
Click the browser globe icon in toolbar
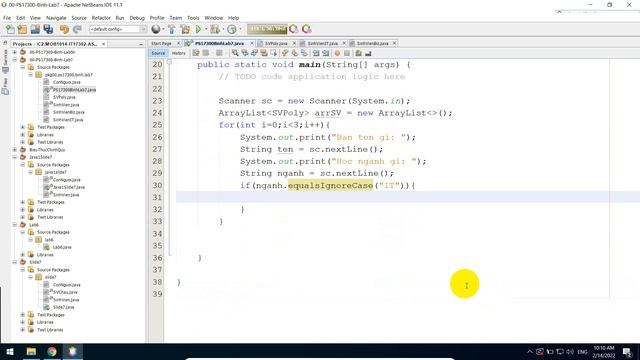[x=156, y=29]
